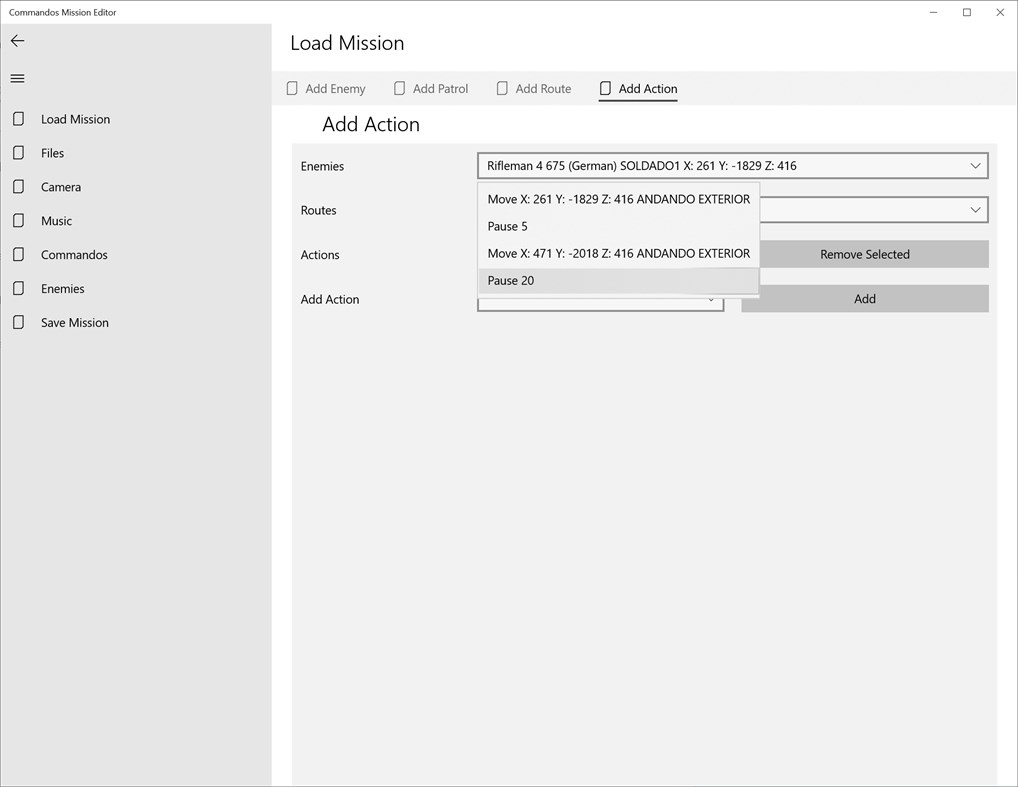Maximize the Commandos Mission Editor window
Screen dimensions: 1018x787
pyautogui.click(x=967, y=12)
